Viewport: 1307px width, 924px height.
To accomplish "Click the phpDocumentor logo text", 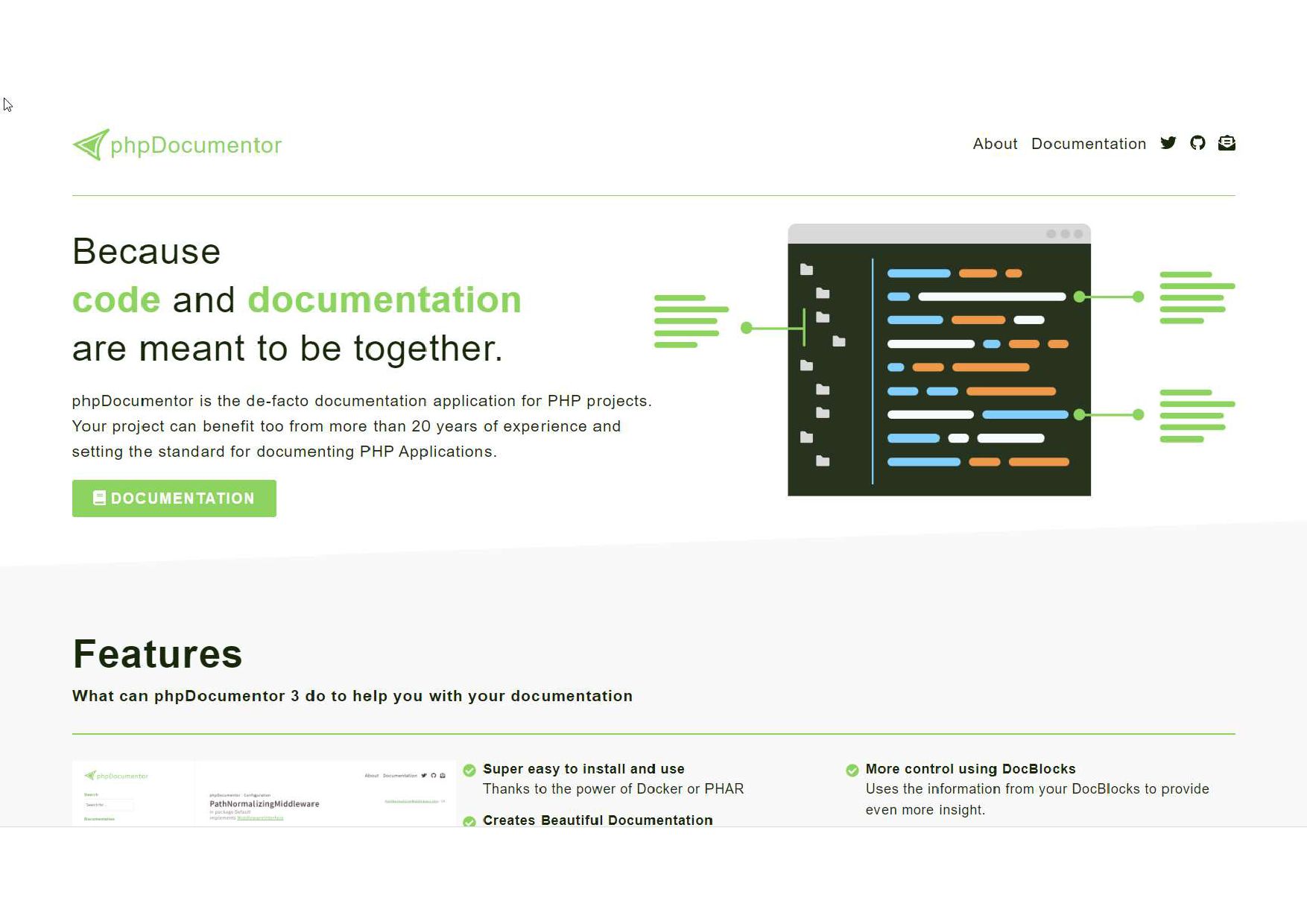I will click(196, 145).
